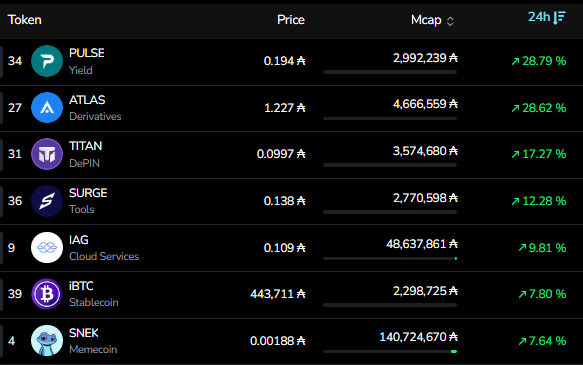Open the TITAN token logo
Image resolution: width=583 pixels, height=365 pixels.
click(47, 154)
